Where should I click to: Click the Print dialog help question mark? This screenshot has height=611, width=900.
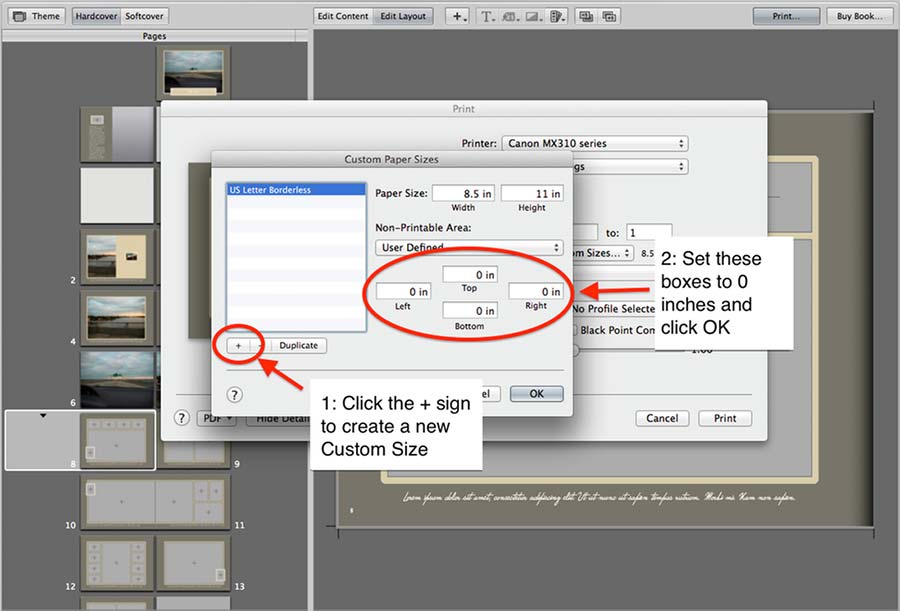click(x=183, y=418)
